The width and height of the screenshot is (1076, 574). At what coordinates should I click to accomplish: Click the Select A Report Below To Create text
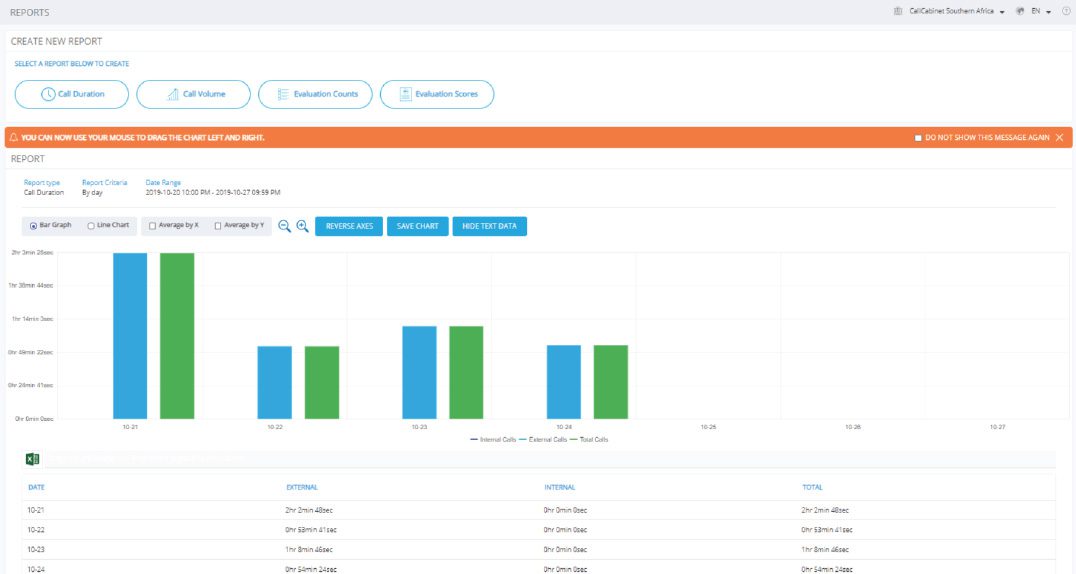click(x=72, y=64)
